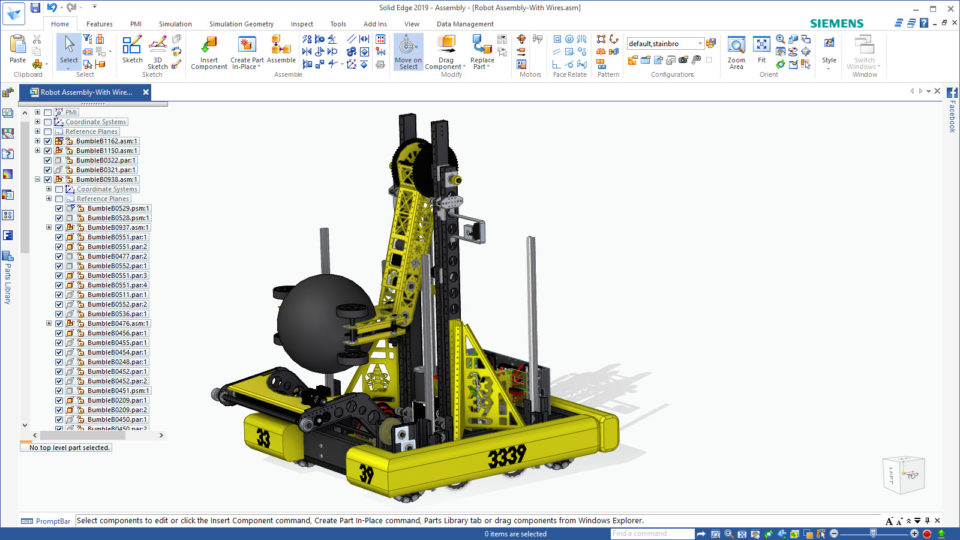Open the Style button in ribbon
The image size is (960, 540).
coord(829,51)
